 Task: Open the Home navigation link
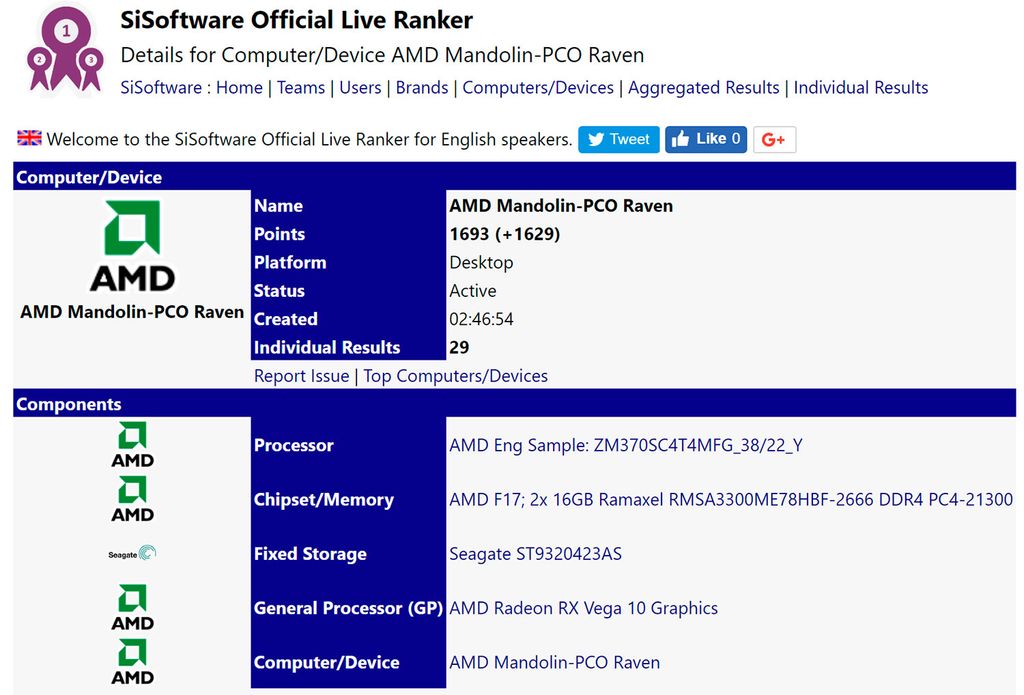point(239,87)
